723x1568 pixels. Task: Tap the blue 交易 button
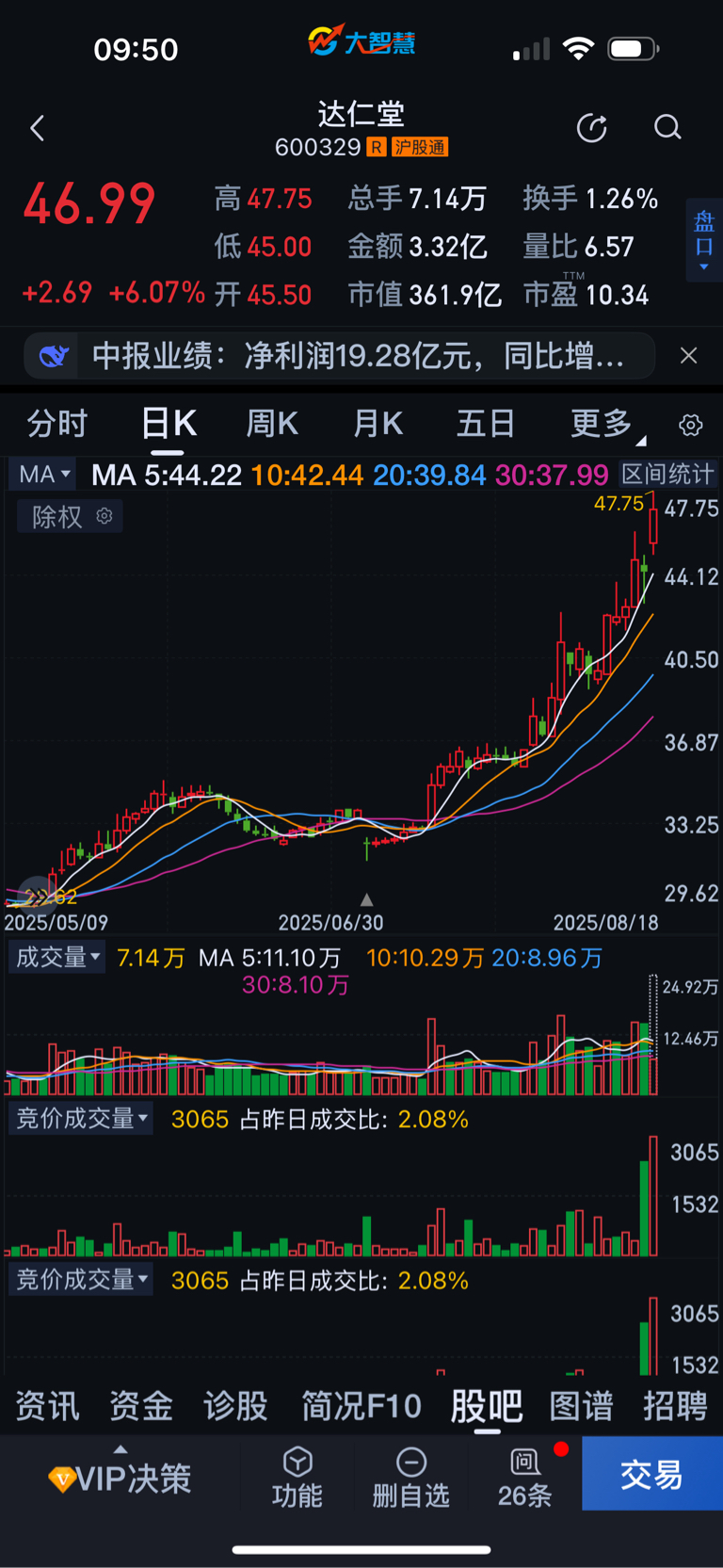pos(652,1474)
